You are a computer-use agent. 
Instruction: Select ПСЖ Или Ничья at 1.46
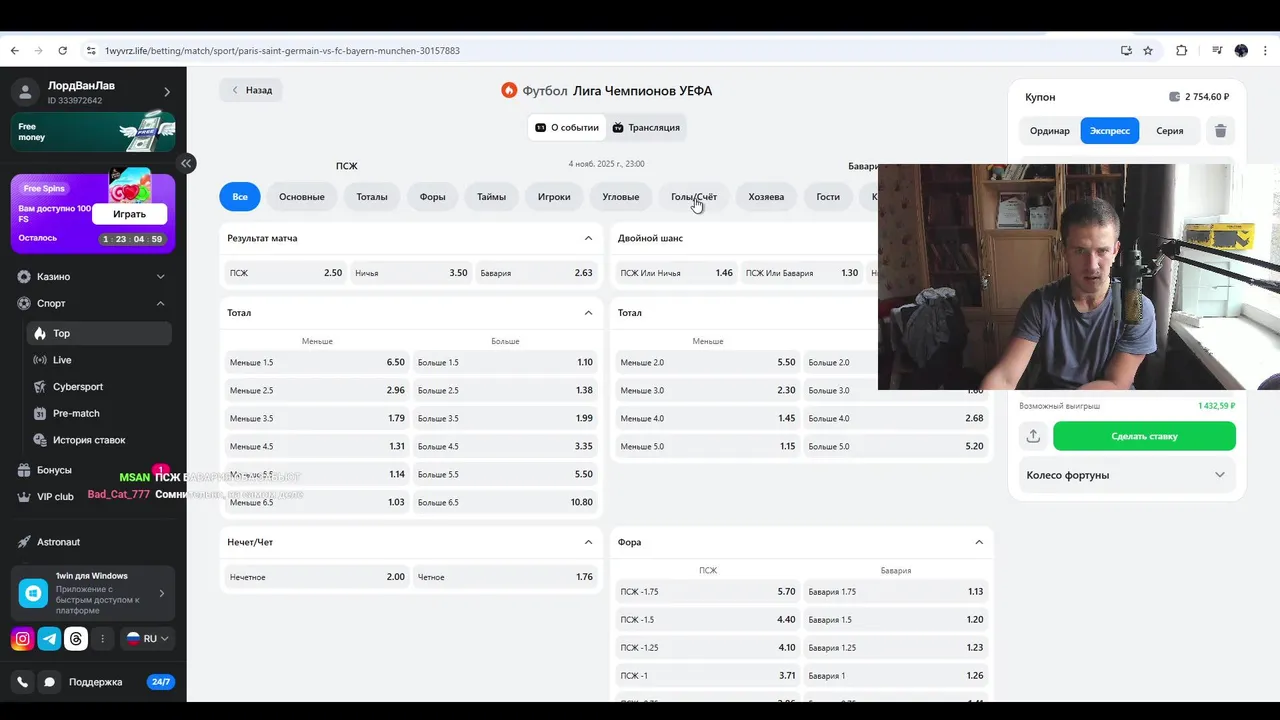677,273
